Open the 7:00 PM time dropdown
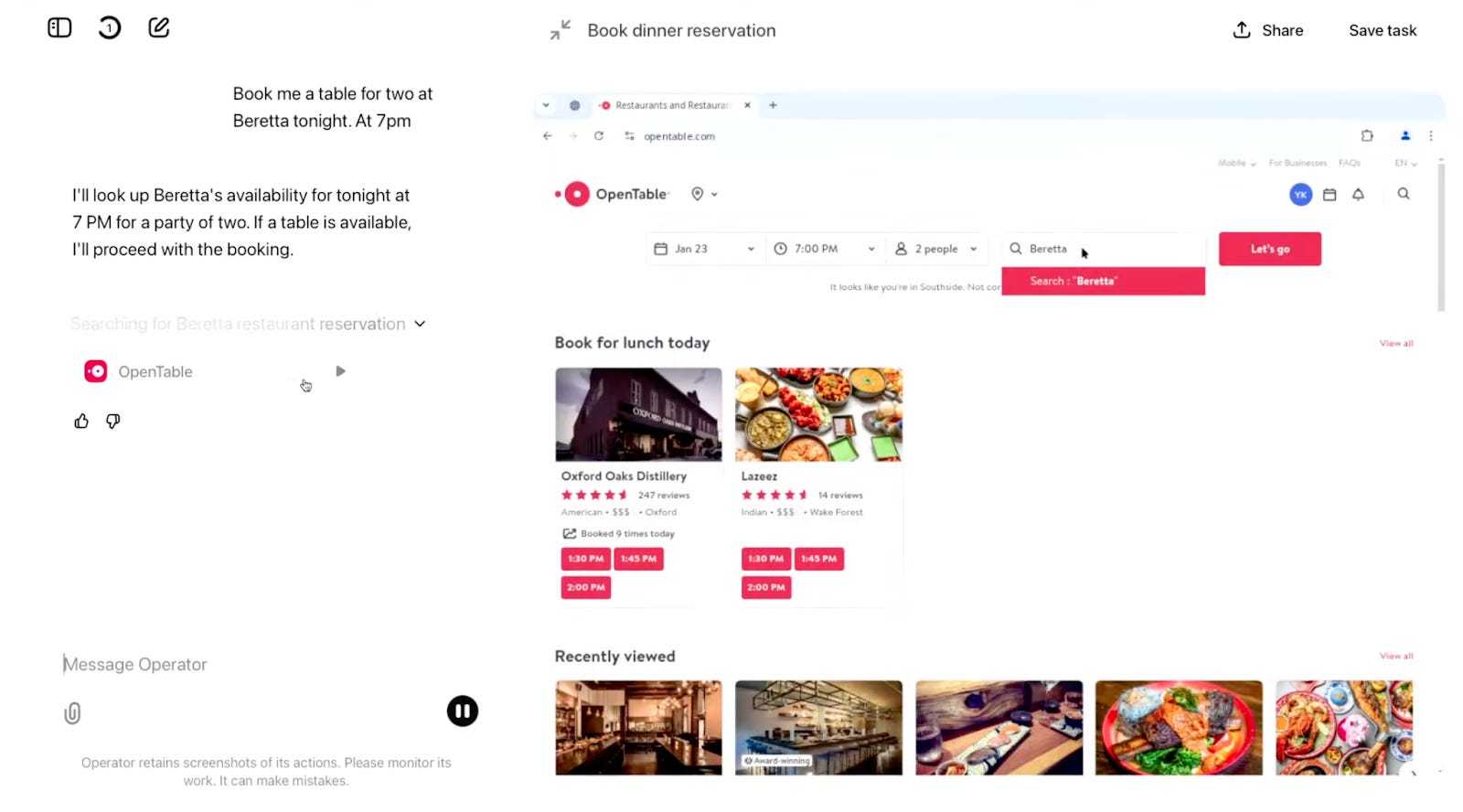This screenshot has width=1463, height=812. pos(823,248)
